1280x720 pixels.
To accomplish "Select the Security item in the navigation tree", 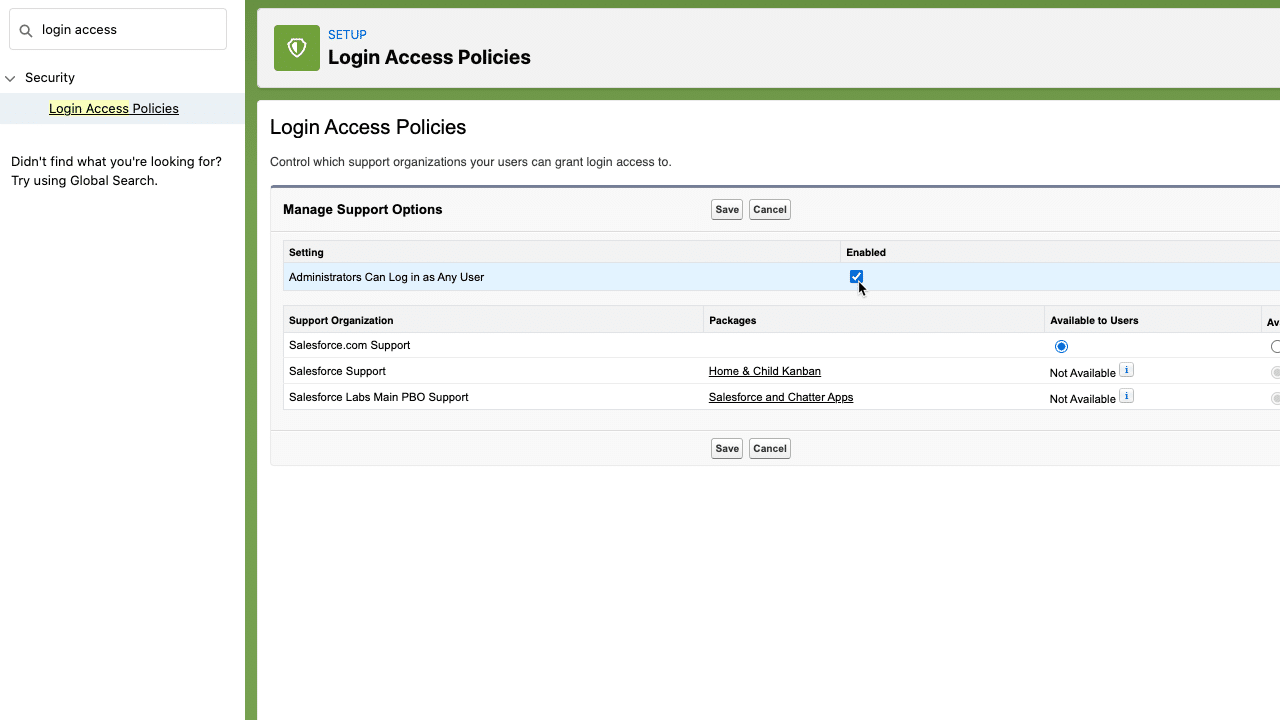I will (49, 78).
